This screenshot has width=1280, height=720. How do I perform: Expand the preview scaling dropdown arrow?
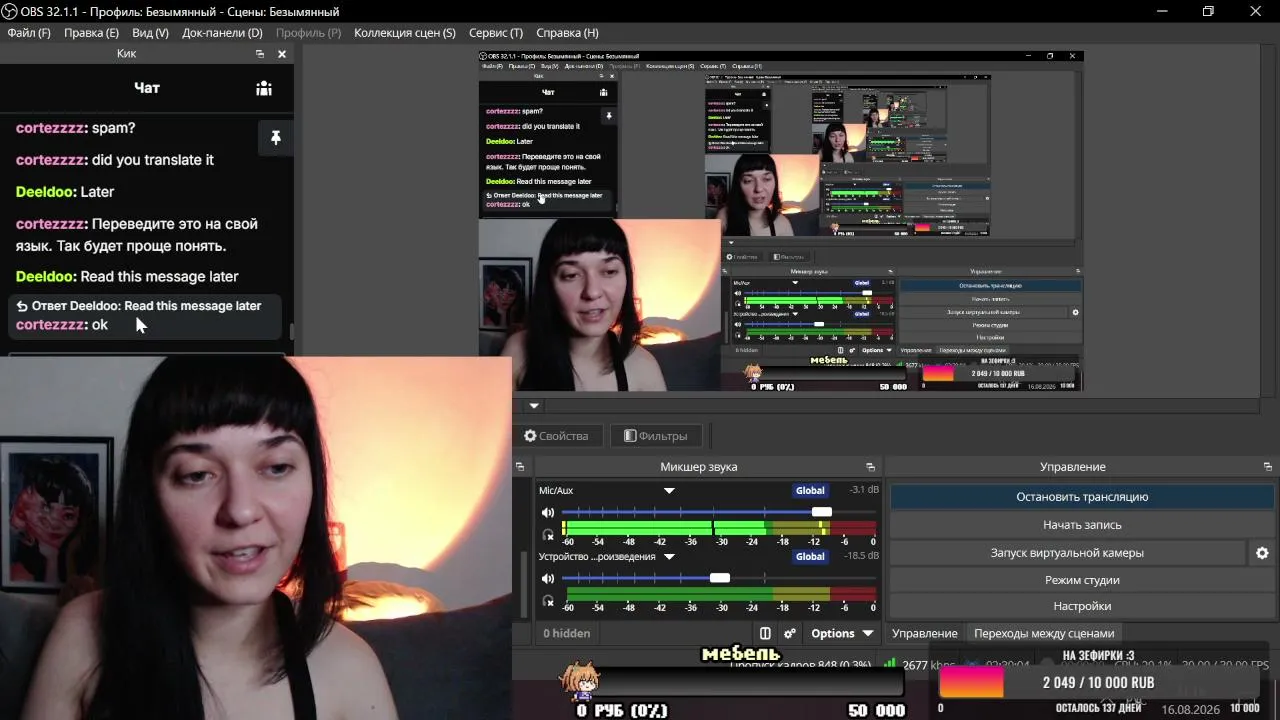(534, 406)
